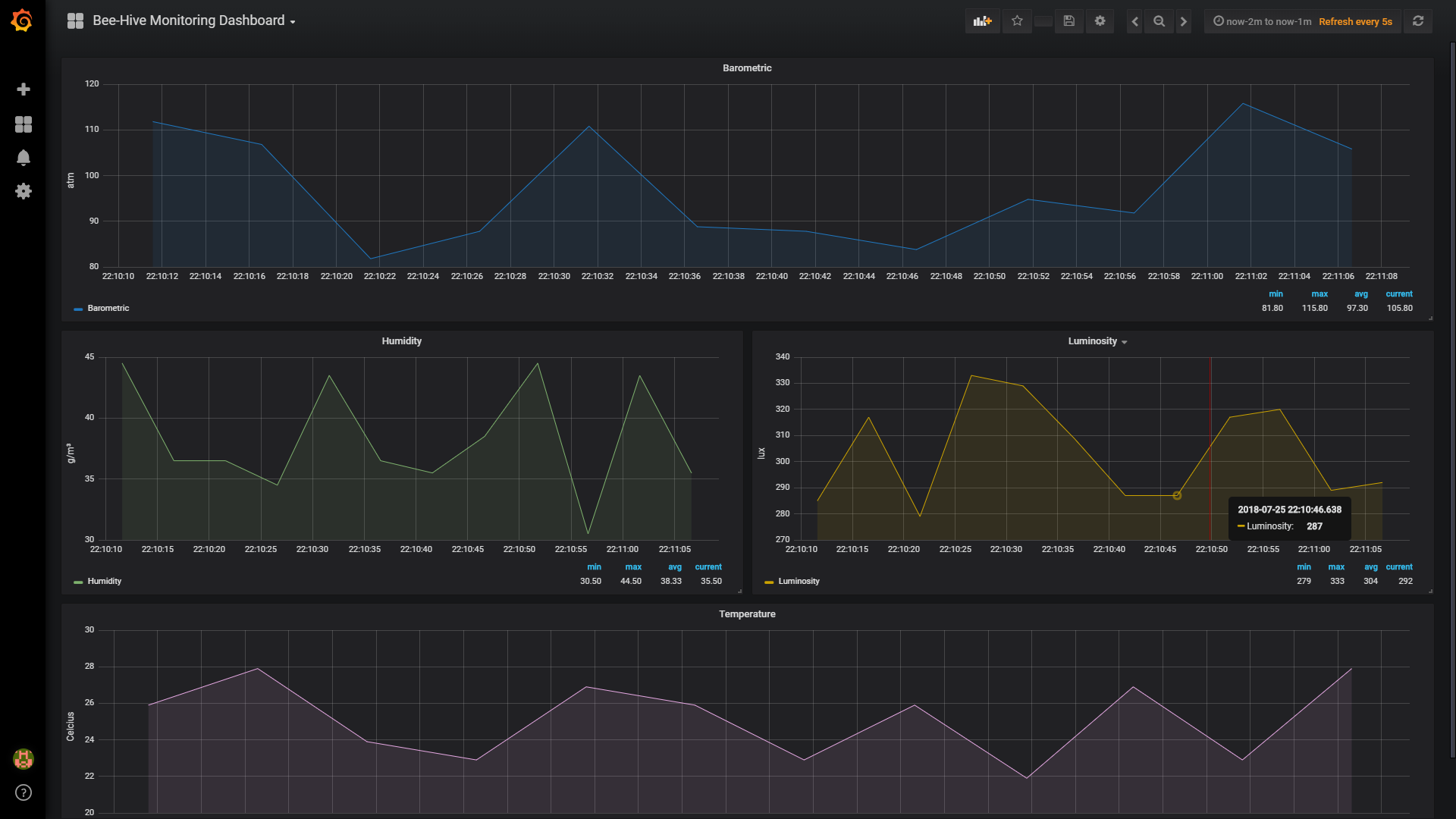Click the Add panel toolbar icon
Screen dimensions: 1456x819
(982, 21)
